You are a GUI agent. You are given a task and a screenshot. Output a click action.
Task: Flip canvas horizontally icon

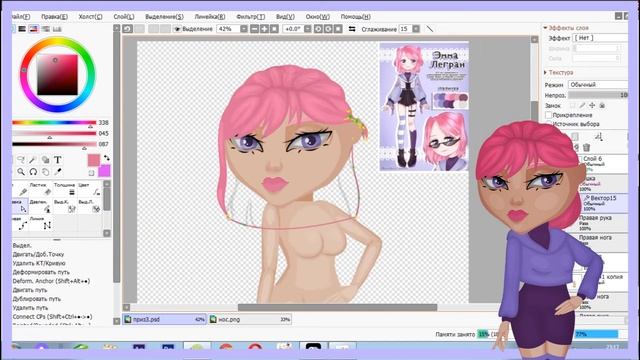click(x=352, y=29)
